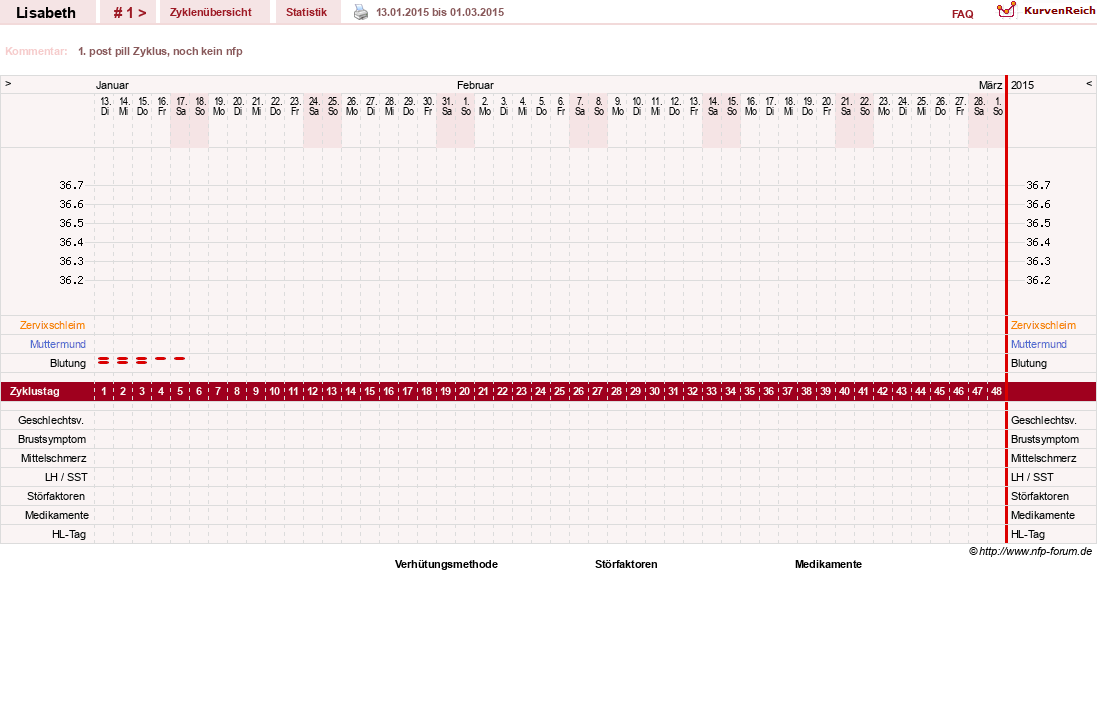Click the Zyklustag header label
Viewport: 1097px width, 703px height.
coord(34,392)
